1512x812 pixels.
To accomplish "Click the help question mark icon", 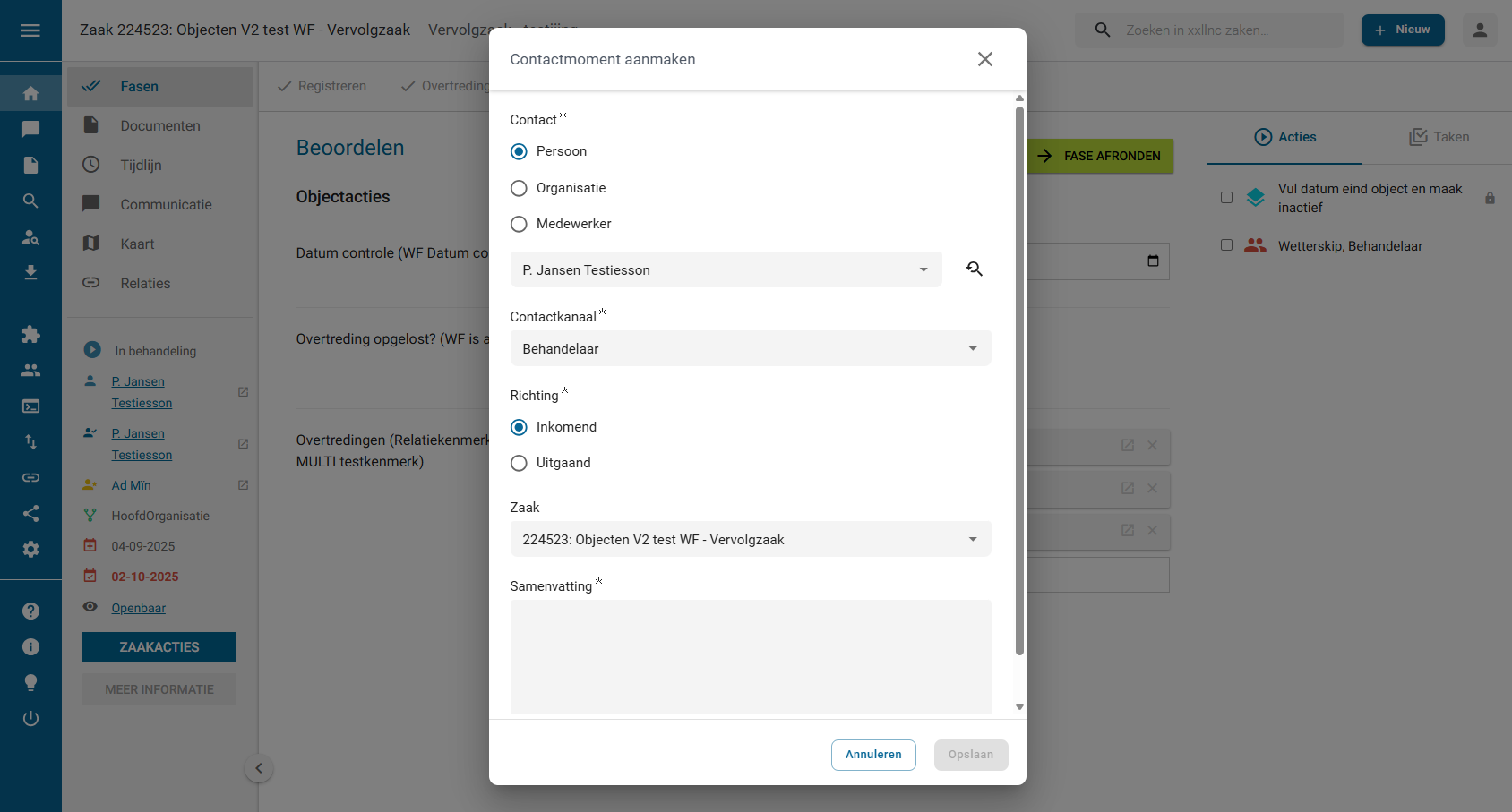I will [x=30, y=611].
